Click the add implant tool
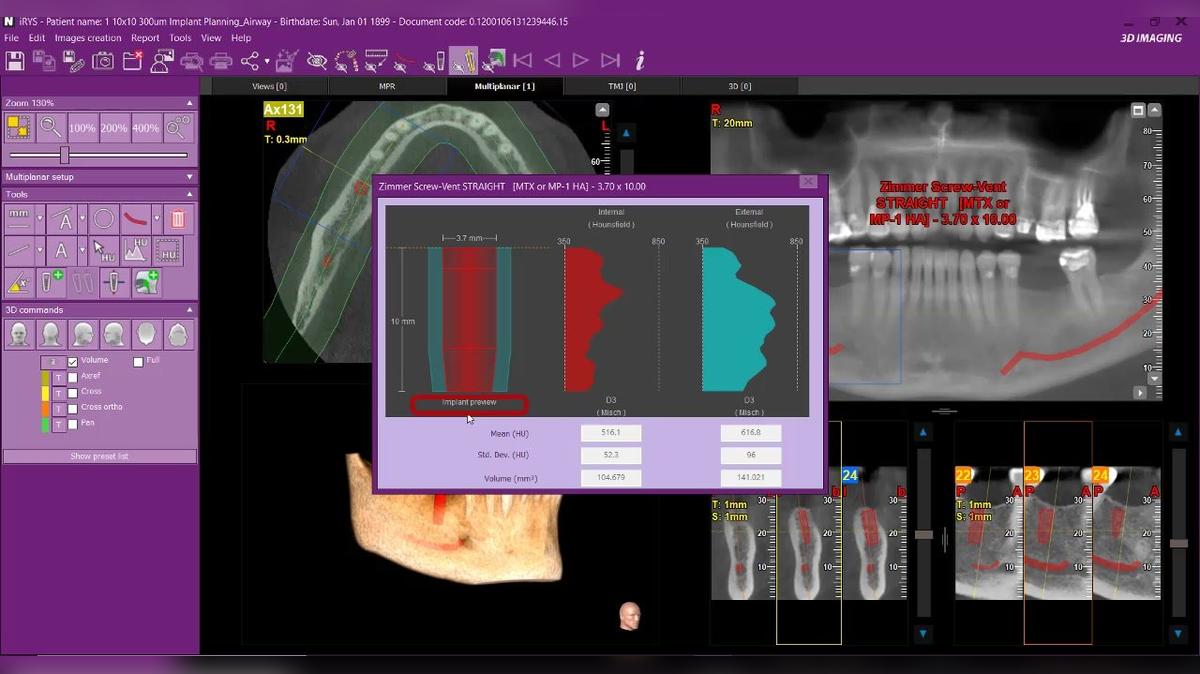This screenshot has width=1200, height=674. coord(51,282)
